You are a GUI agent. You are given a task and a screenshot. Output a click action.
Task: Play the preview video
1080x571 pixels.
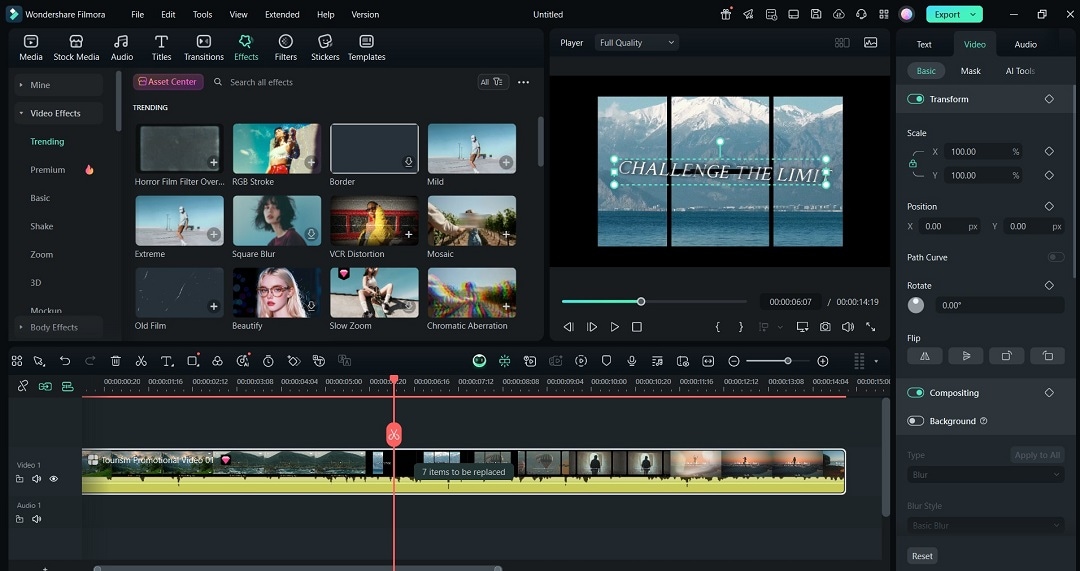click(614, 327)
